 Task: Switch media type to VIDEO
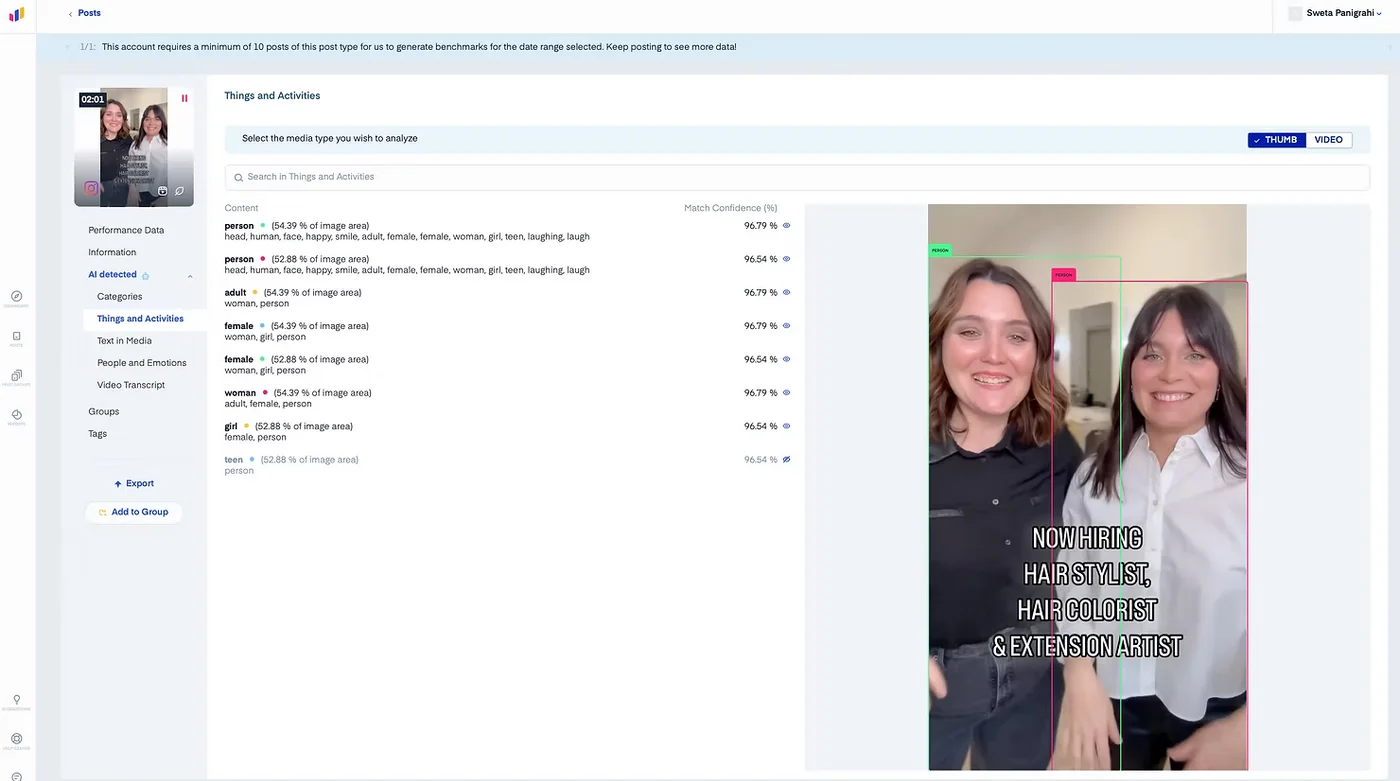click(1328, 140)
